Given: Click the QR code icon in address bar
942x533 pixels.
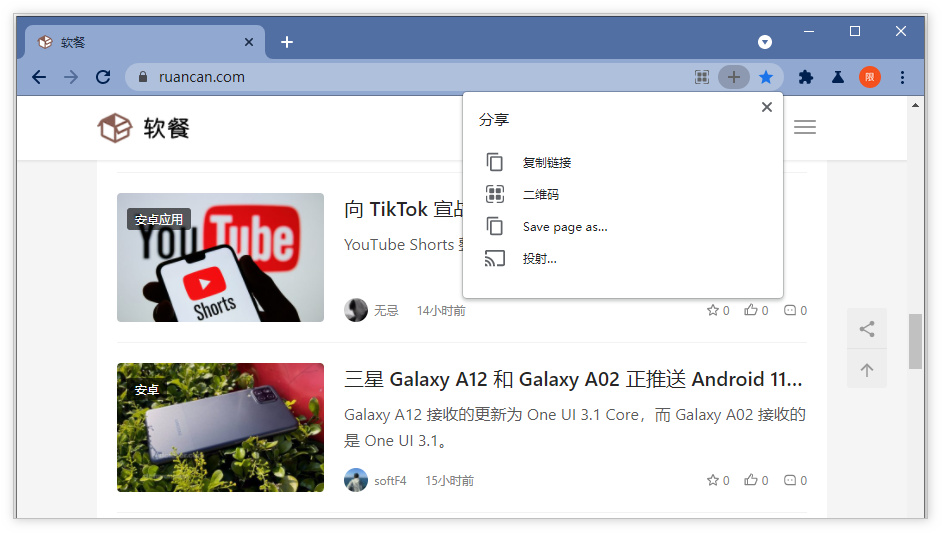Looking at the screenshot, I should click(x=702, y=77).
